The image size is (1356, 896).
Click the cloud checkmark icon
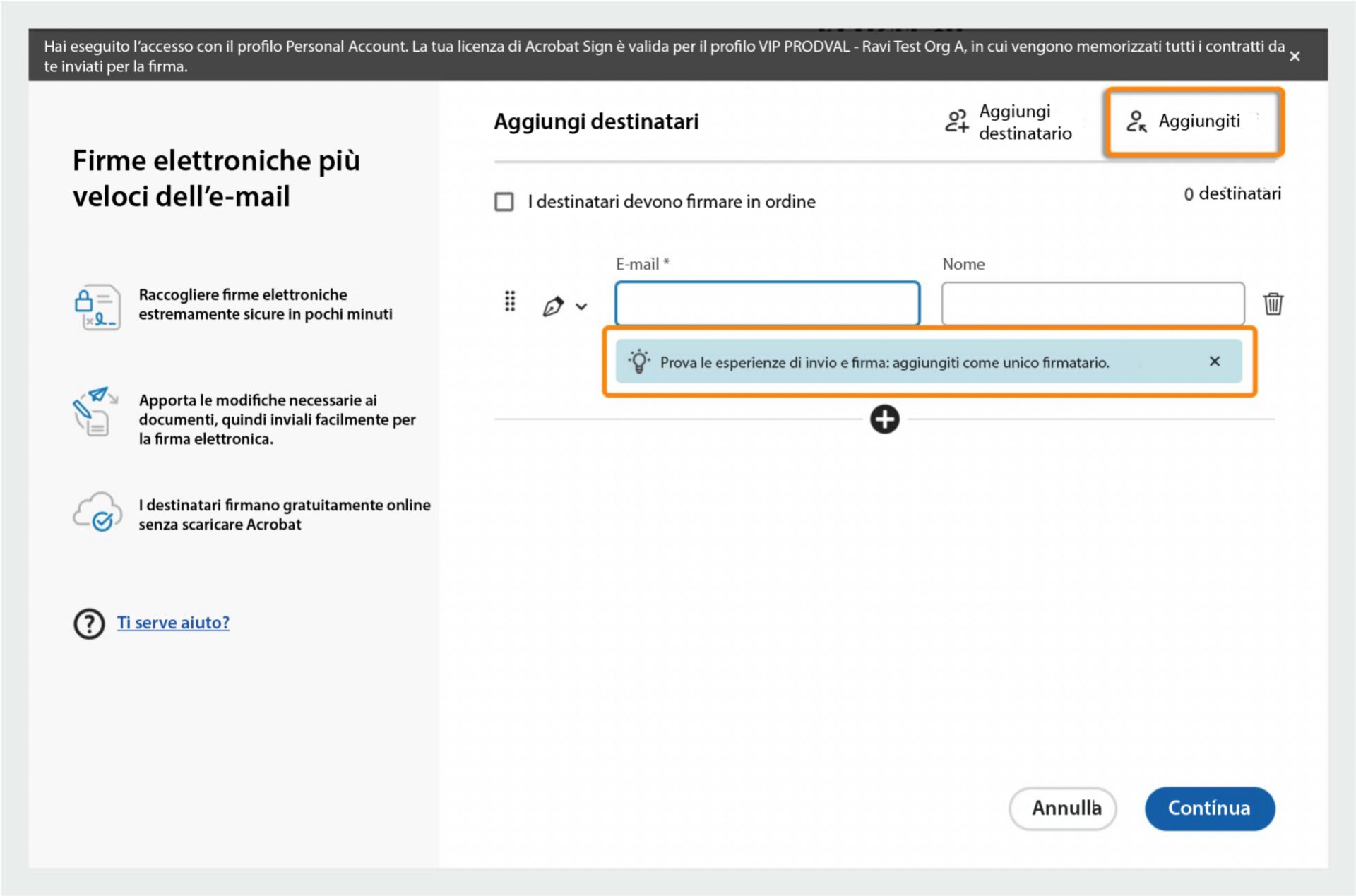(x=97, y=513)
